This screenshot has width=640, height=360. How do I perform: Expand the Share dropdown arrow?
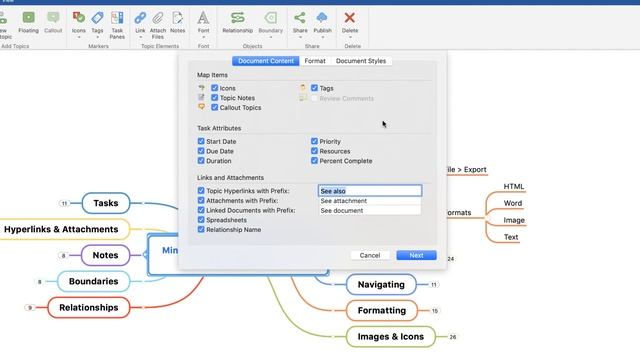click(300, 38)
